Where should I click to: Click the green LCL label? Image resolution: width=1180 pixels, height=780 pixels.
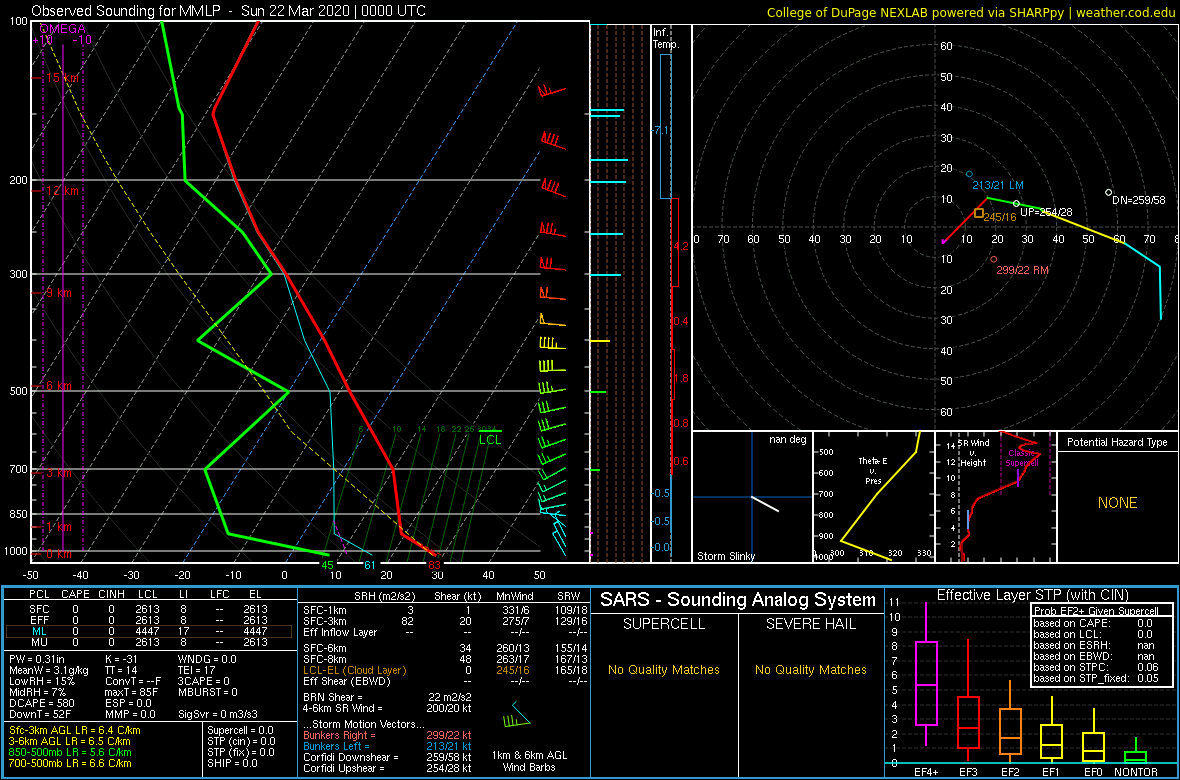point(490,440)
